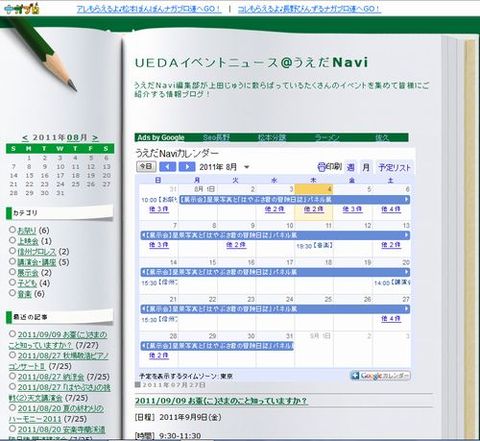
Task: Open the 19:30 音楽 event on August 11
Action: coord(314,246)
